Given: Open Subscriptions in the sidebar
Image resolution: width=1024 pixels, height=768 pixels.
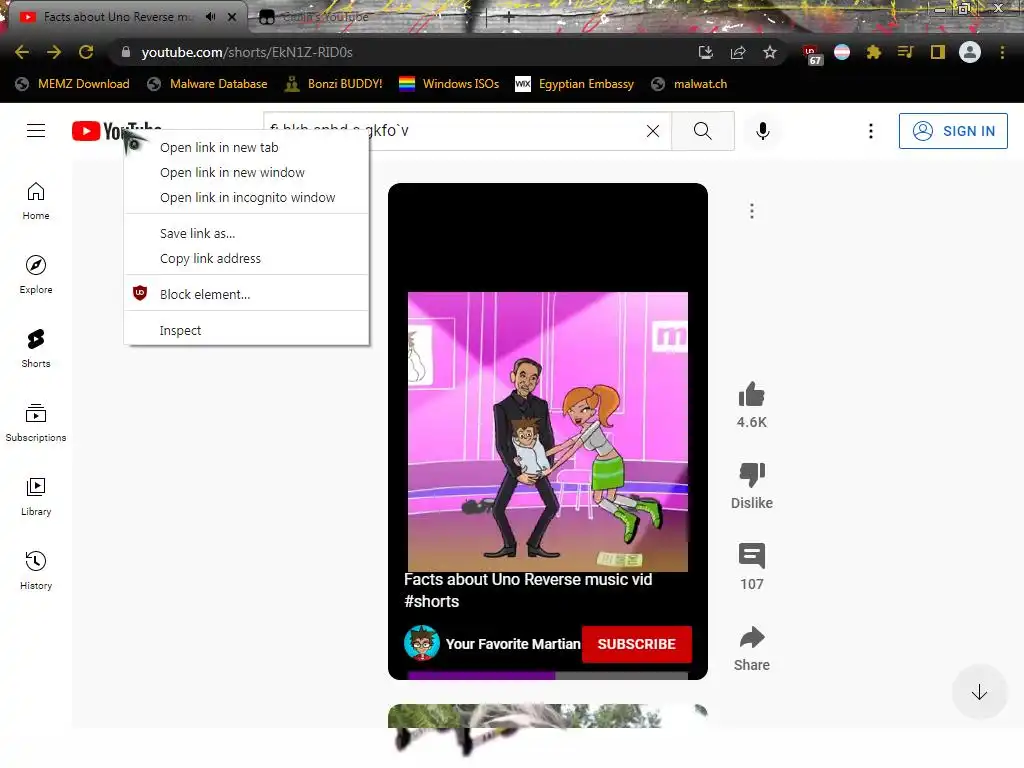Looking at the screenshot, I should click(x=36, y=423).
